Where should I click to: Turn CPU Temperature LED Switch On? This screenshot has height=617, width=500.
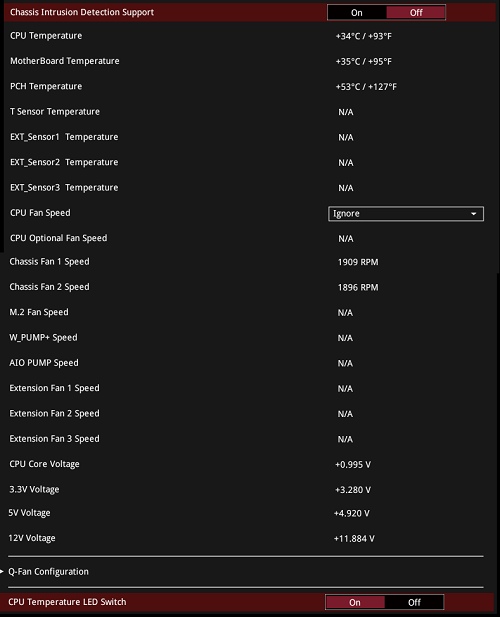[355, 602]
